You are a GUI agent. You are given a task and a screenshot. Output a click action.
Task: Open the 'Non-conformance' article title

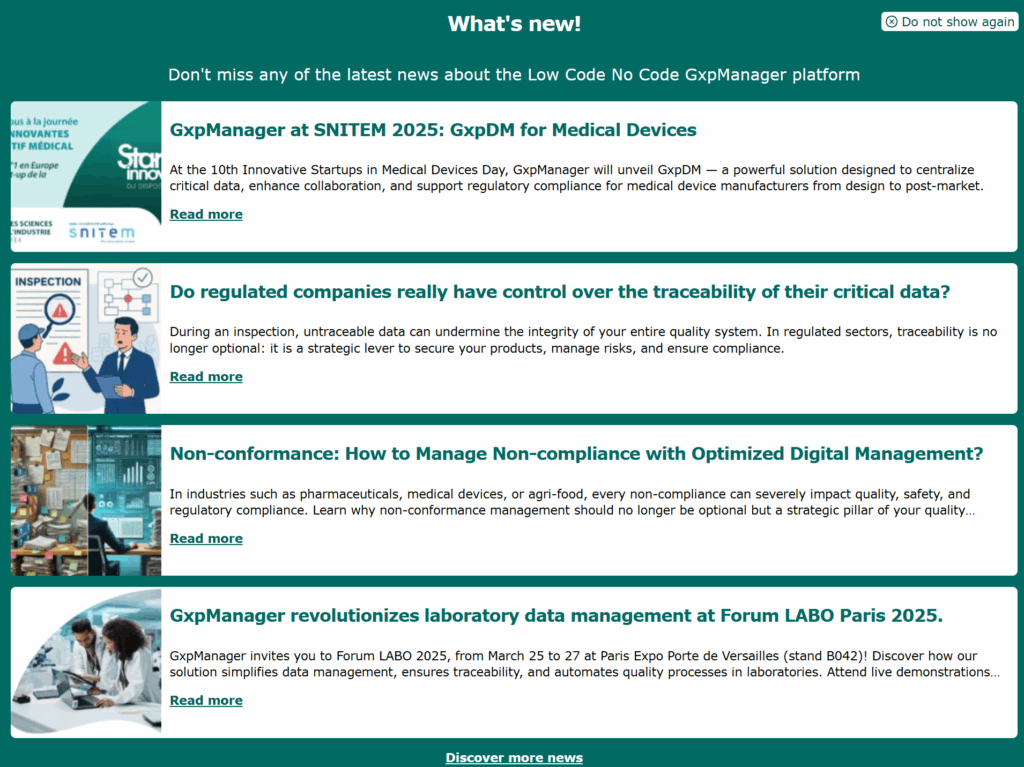tap(576, 454)
